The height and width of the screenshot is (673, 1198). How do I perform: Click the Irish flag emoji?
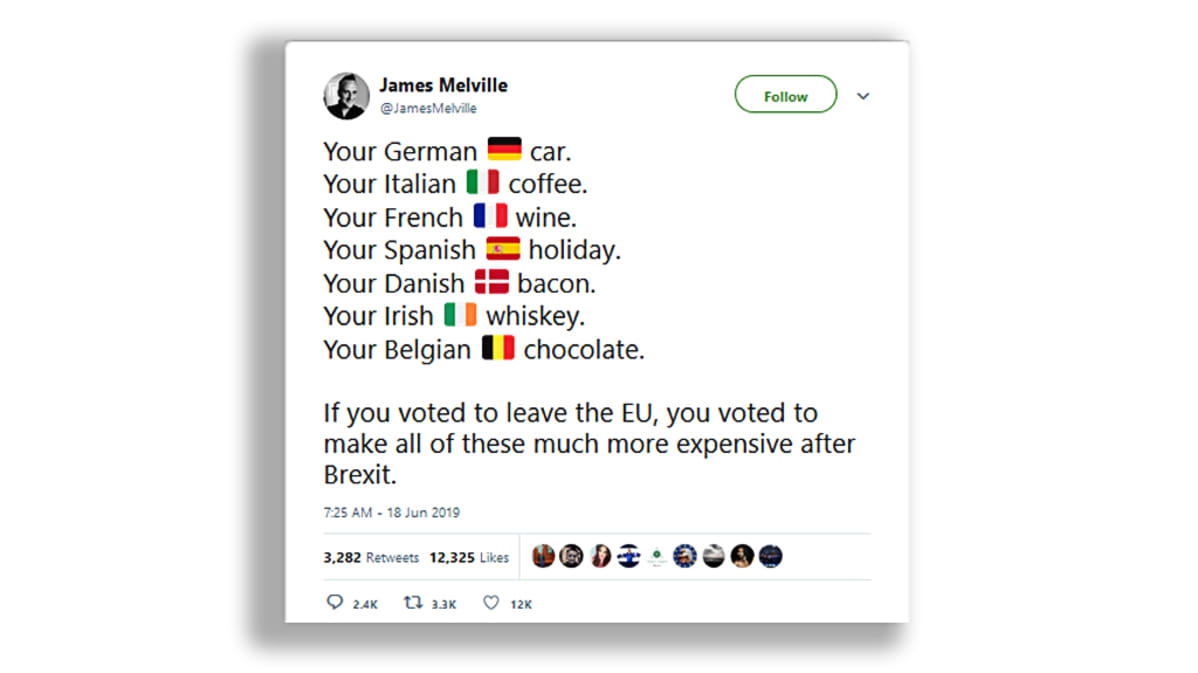pyautogui.click(x=461, y=314)
